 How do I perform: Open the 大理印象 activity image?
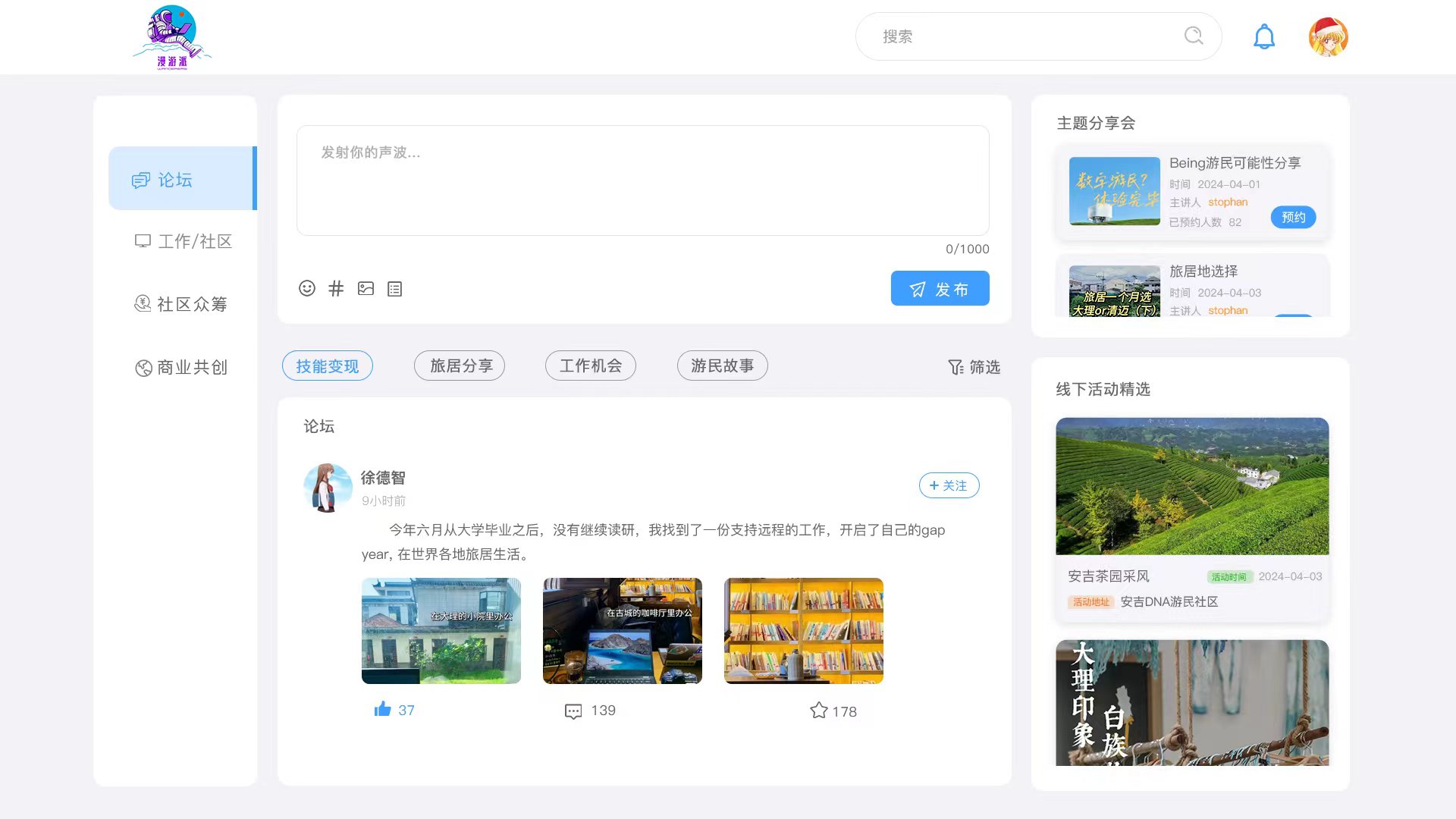[x=1192, y=702]
